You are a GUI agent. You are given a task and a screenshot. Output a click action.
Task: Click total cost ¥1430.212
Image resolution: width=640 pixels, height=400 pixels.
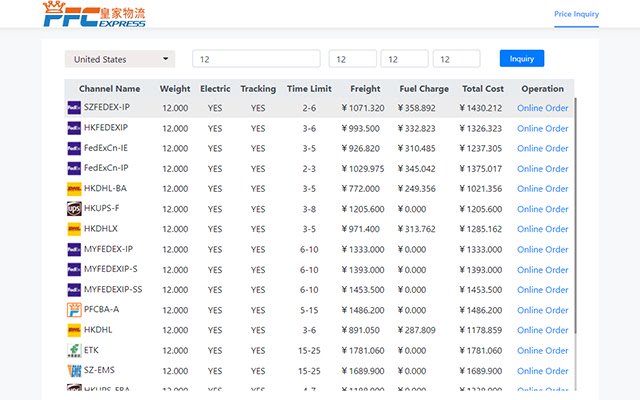[481, 108]
